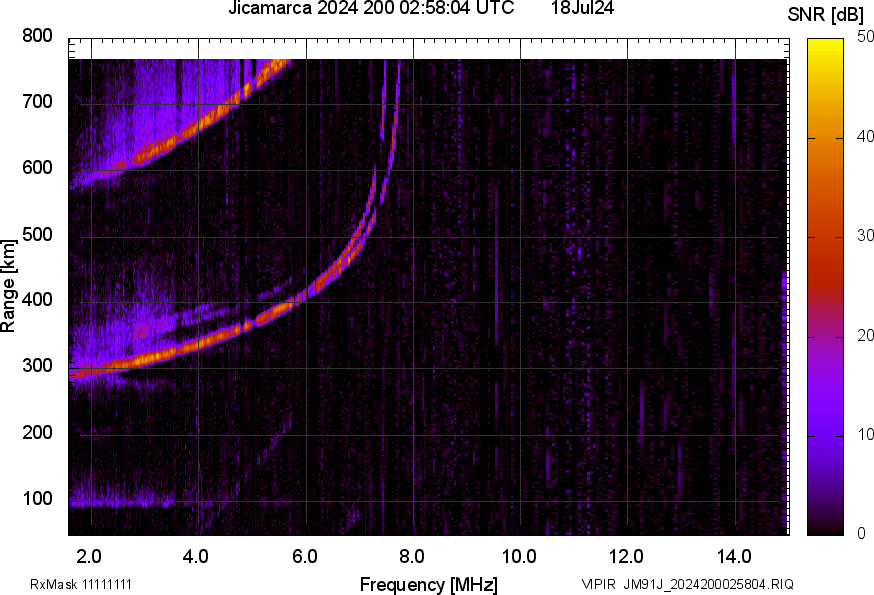
Task: Click the 'VIPIR JM91J_2024200025804.RIQ' file name
Action: click(x=687, y=584)
